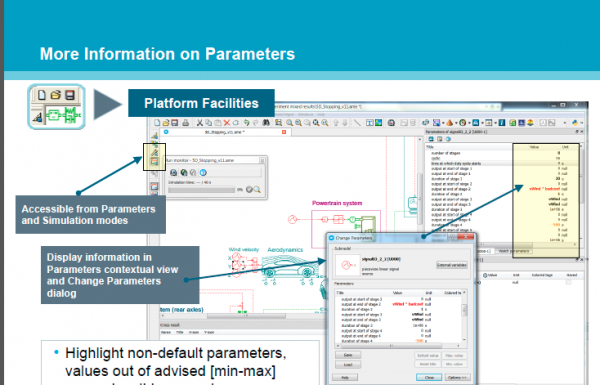Select the SD_Stopping_v11.ame document tab
Screen dimensions: 600x385
pyautogui.click(x=225, y=132)
